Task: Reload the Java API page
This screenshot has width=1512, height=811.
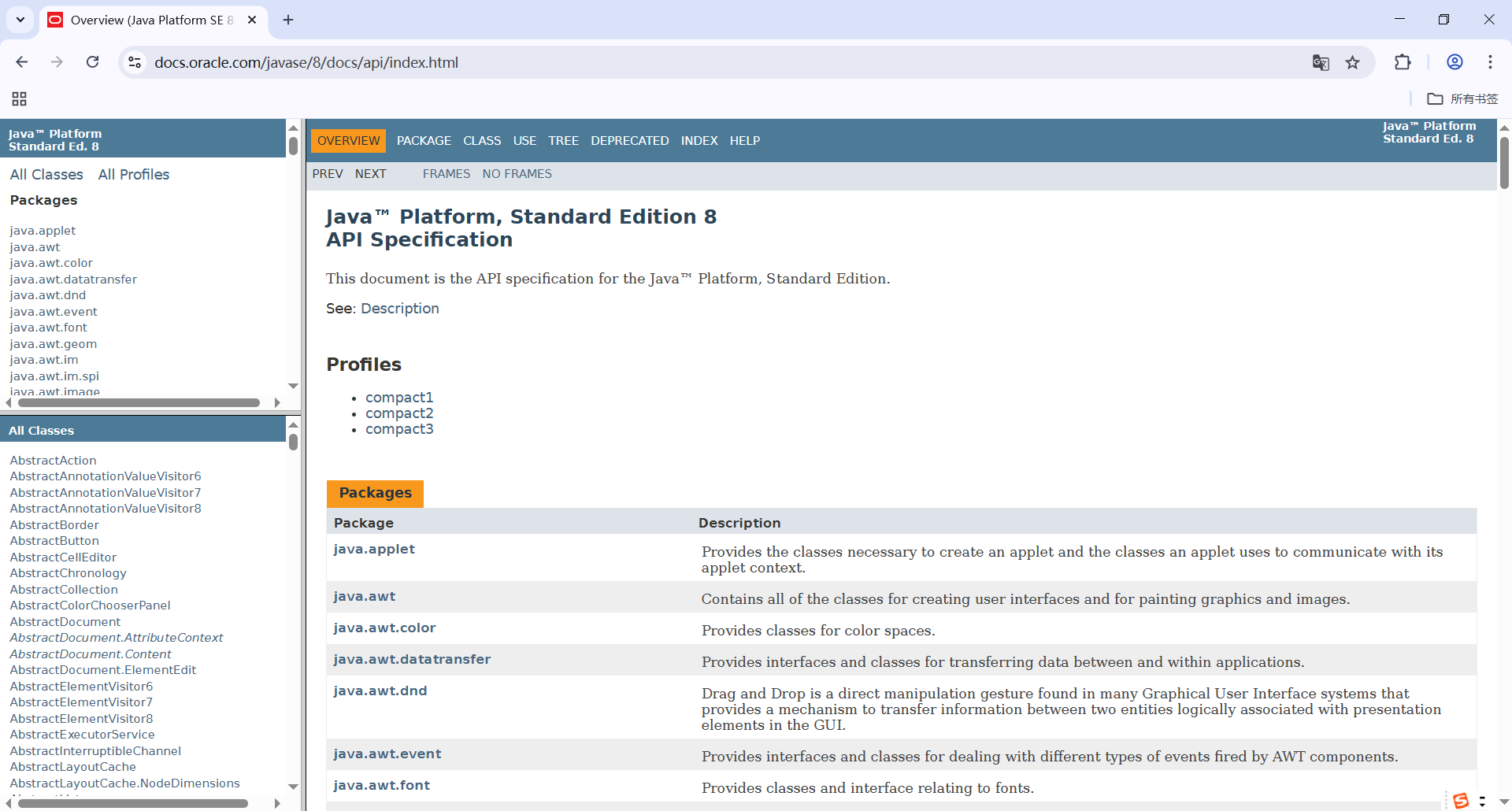Action: pos(92,62)
